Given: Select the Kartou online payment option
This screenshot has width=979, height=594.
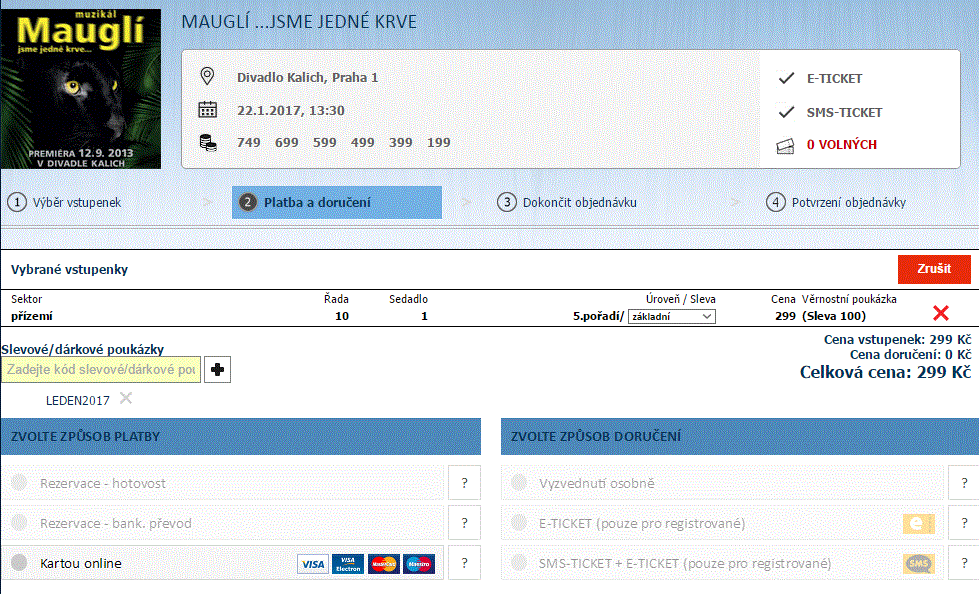Looking at the screenshot, I should (19, 563).
